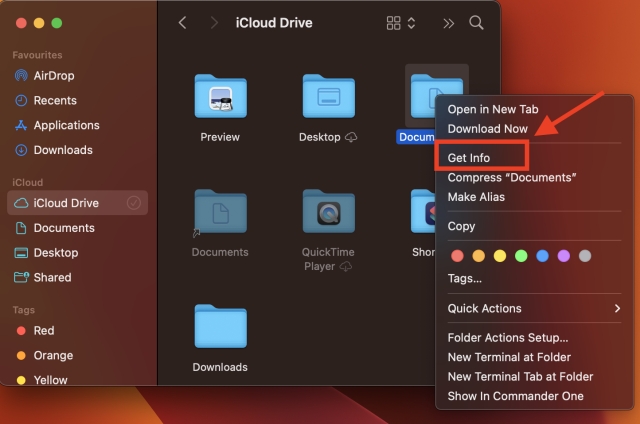Click the iCloud Drive window title

tap(274, 23)
